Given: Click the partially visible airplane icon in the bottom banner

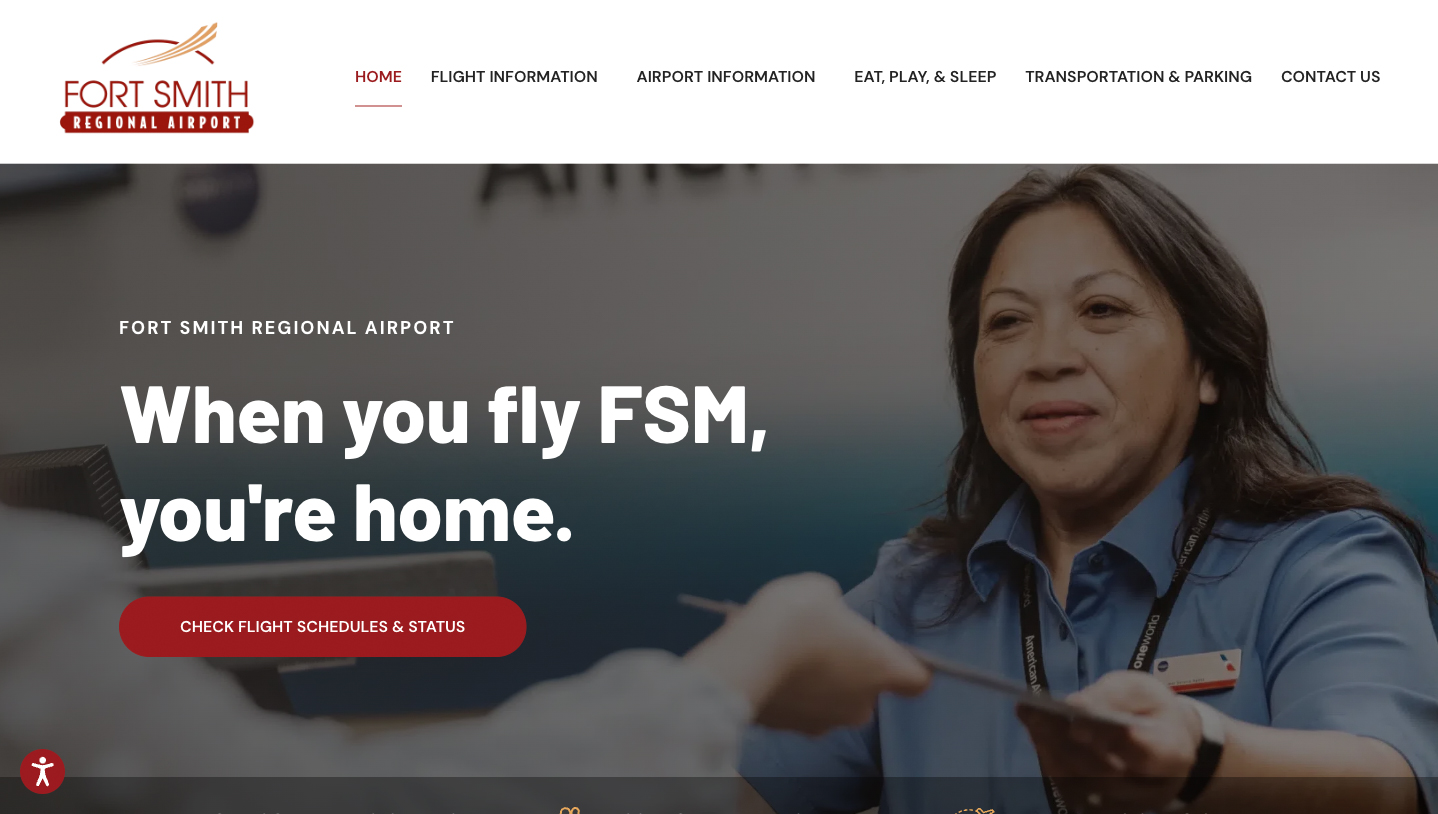Looking at the screenshot, I should pyautogui.click(x=975, y=811).
